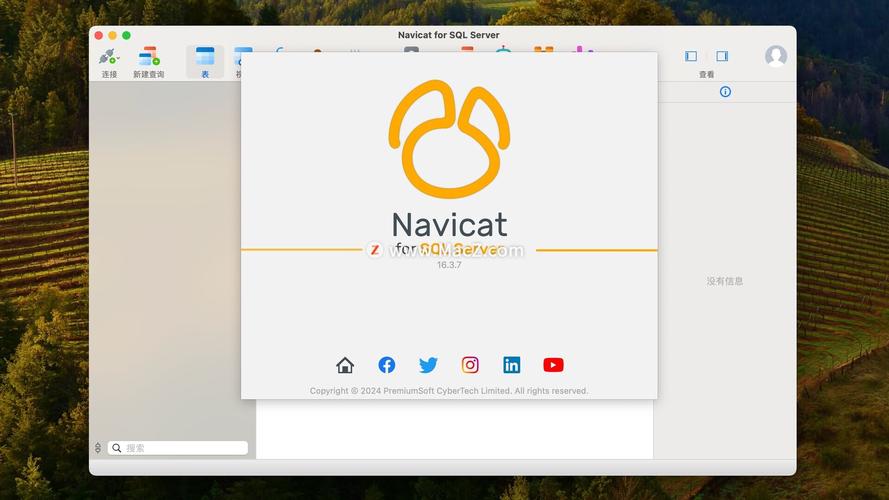Click the up-down arrows beside search
Viewport: 889px width, 500px height.
click(98, 448)
